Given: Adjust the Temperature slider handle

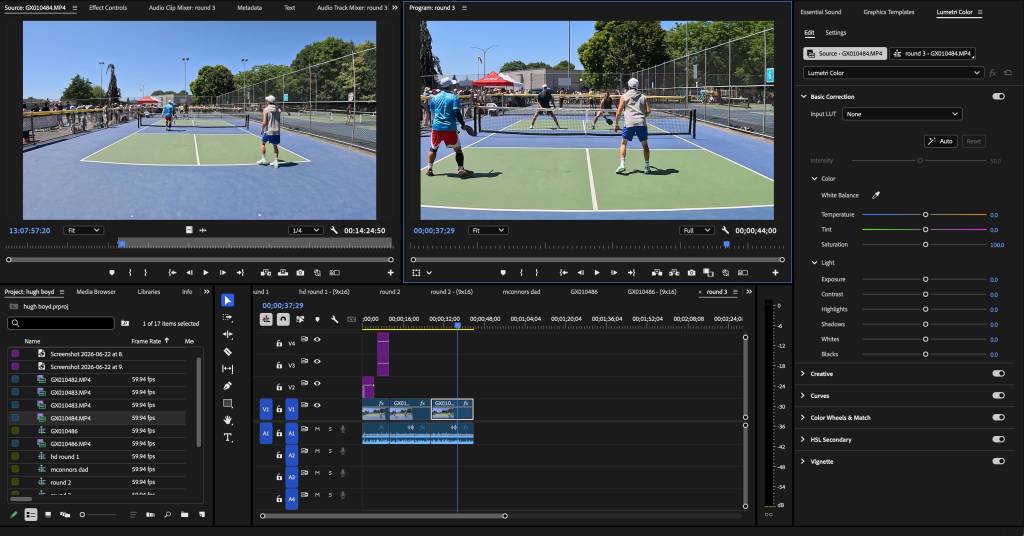Looking at the screenshot, I should 925,215.
